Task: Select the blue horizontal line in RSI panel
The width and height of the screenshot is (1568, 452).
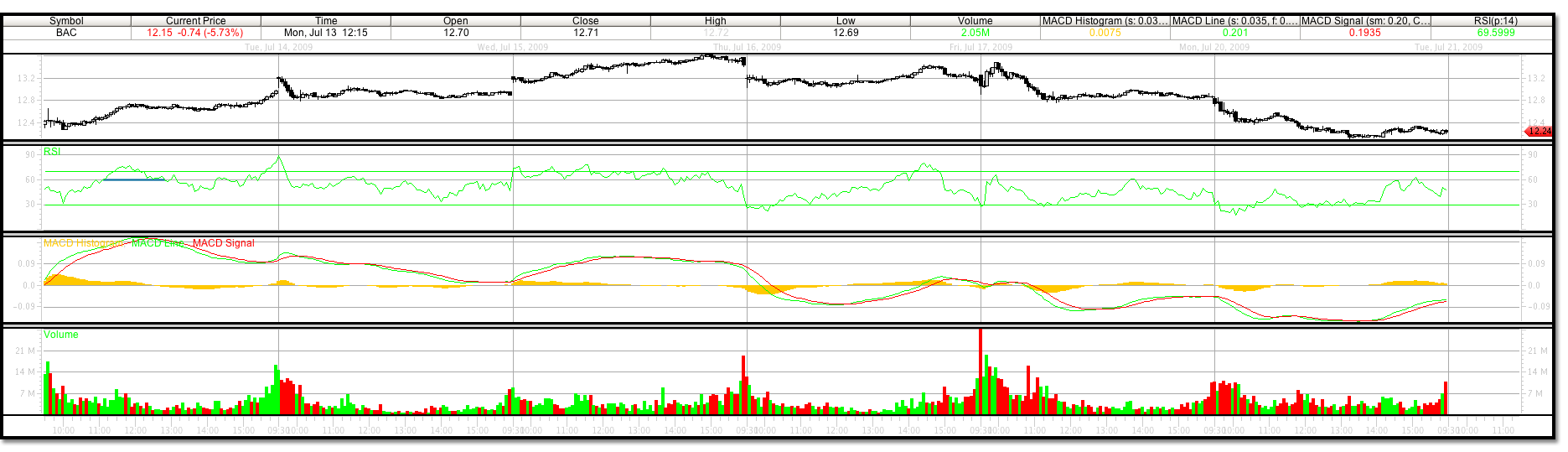Action: coord(134,179)
